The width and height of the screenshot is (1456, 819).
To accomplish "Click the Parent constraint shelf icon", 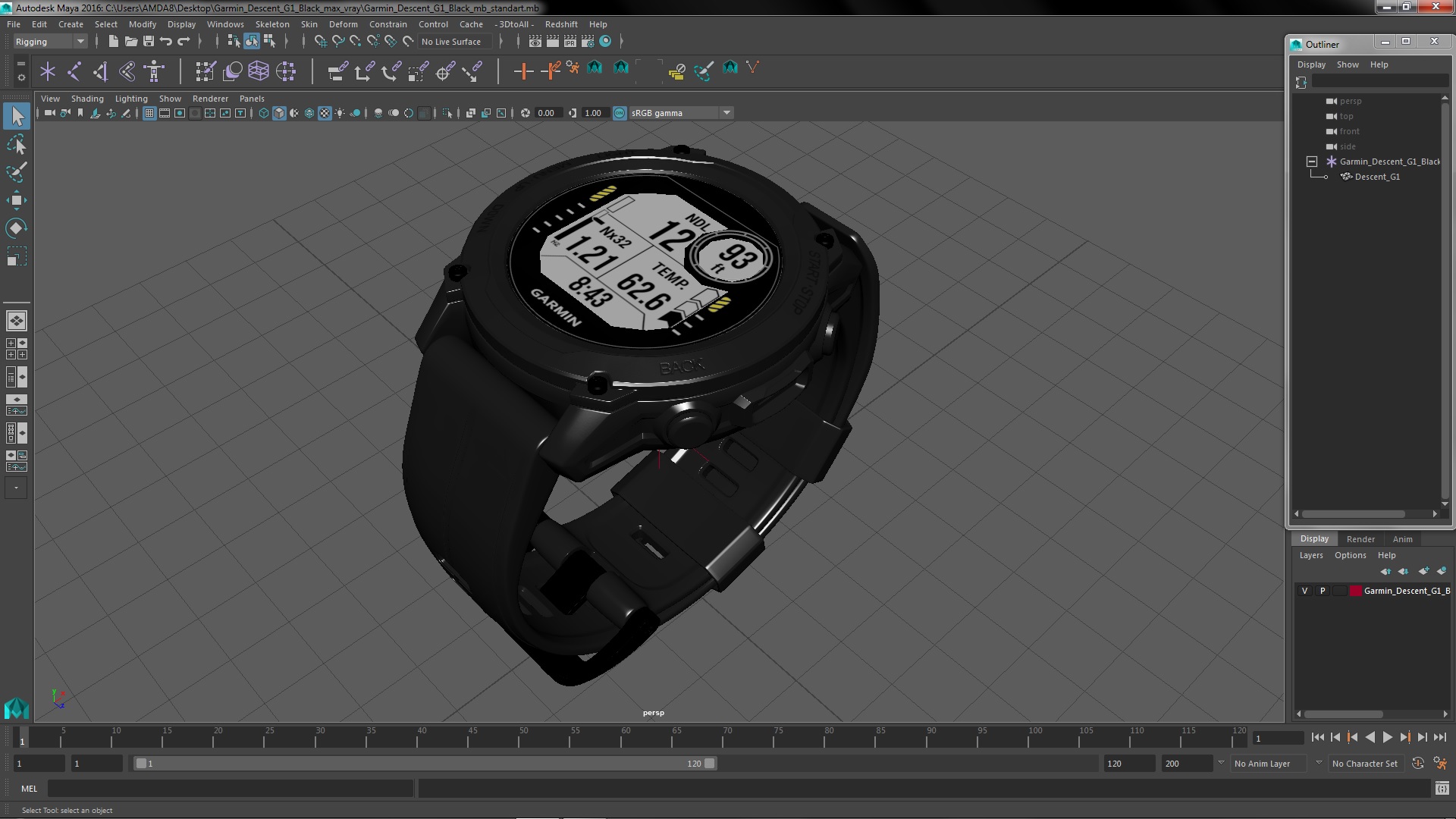I will (337, 71).
